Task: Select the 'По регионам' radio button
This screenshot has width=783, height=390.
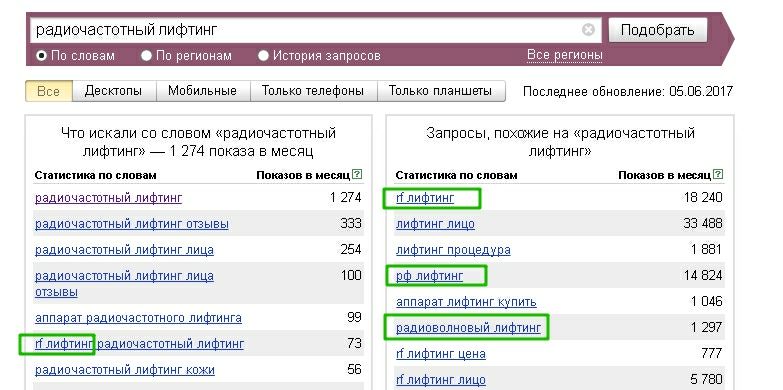Action: [146, 55]
